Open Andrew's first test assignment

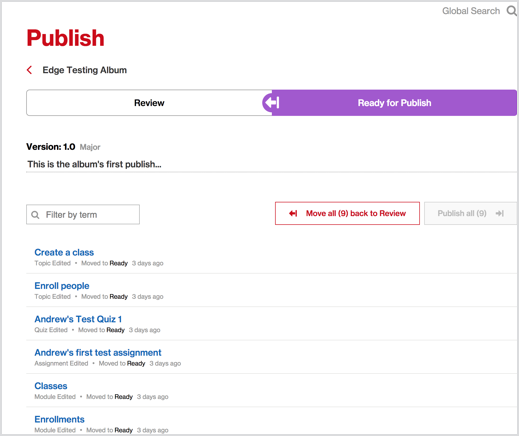(98, 352)
